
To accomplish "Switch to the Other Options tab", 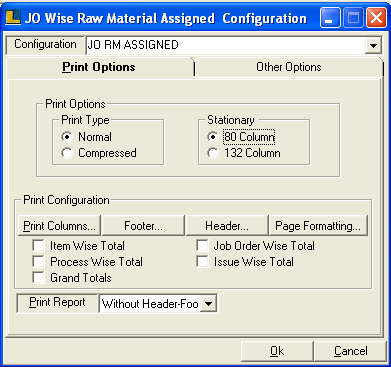I will pos(289,67).
